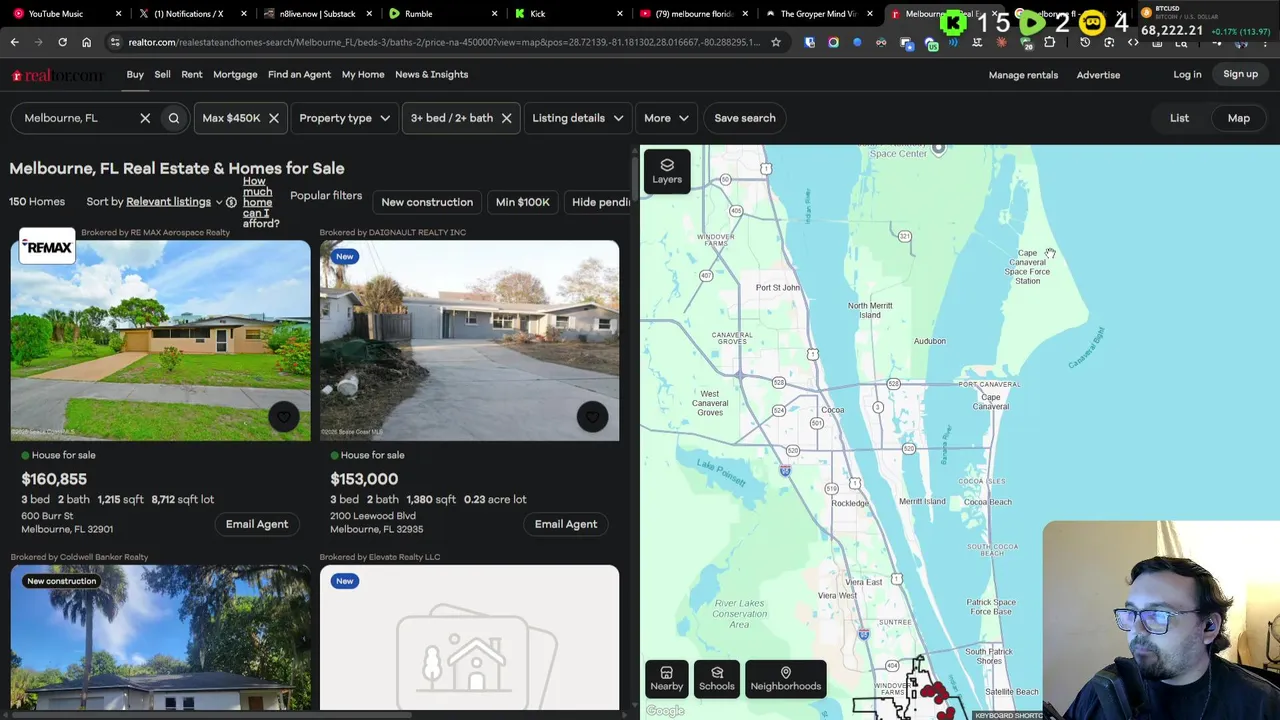Close the YouTube Music tab
Screen dimensions: 1280x720
118,14
